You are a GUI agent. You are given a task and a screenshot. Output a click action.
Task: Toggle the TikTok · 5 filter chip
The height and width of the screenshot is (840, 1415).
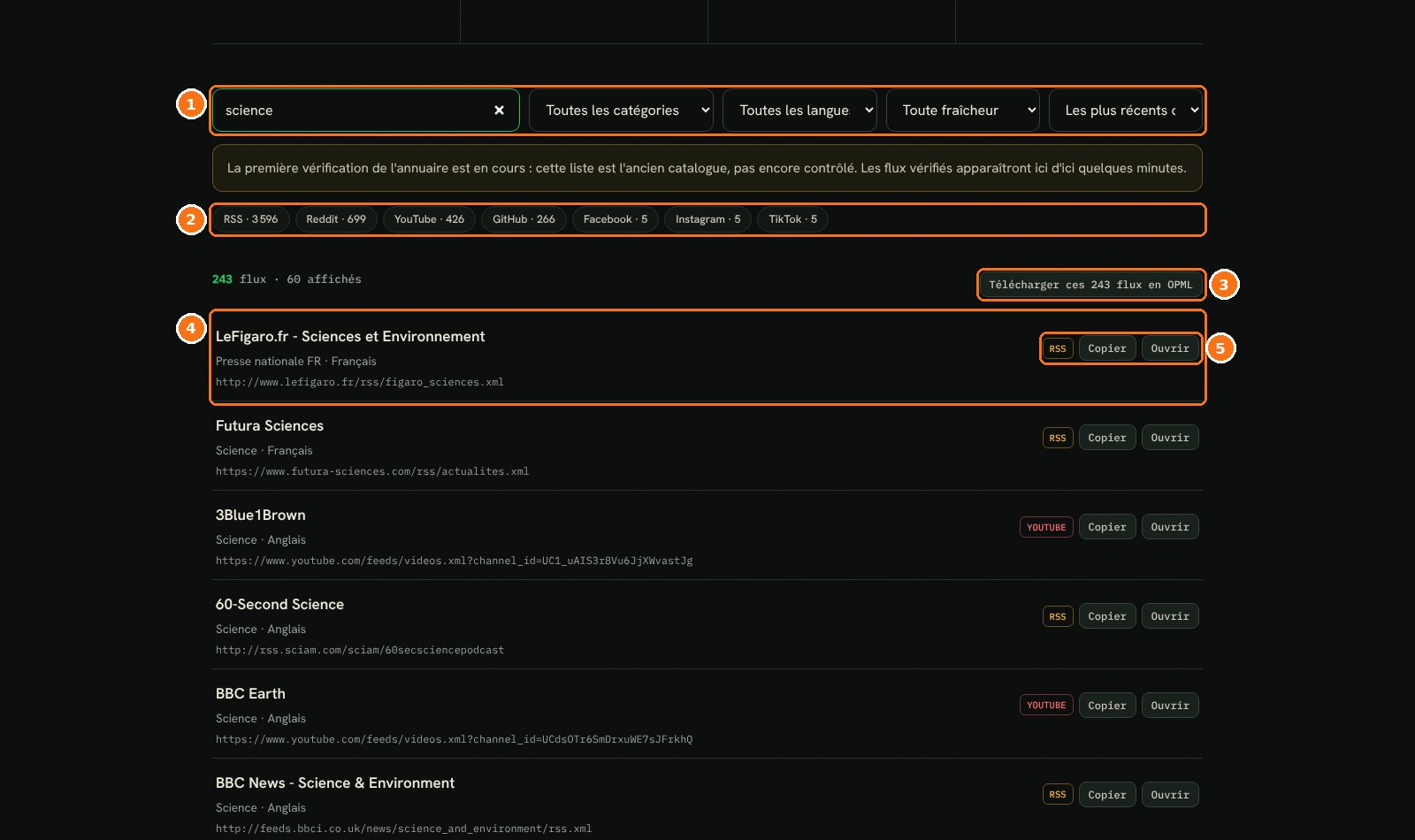pyautogui.click(x=793, y=219)
